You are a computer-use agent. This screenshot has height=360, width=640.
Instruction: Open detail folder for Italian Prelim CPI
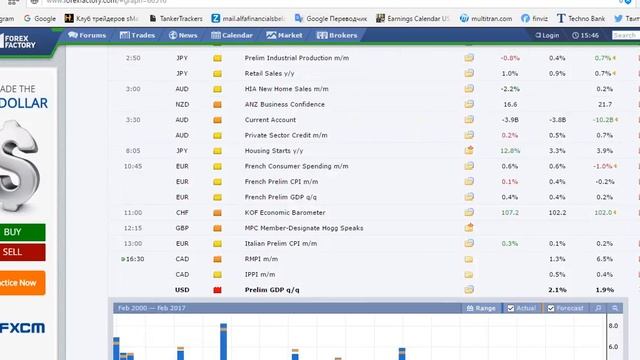[469, 244]
